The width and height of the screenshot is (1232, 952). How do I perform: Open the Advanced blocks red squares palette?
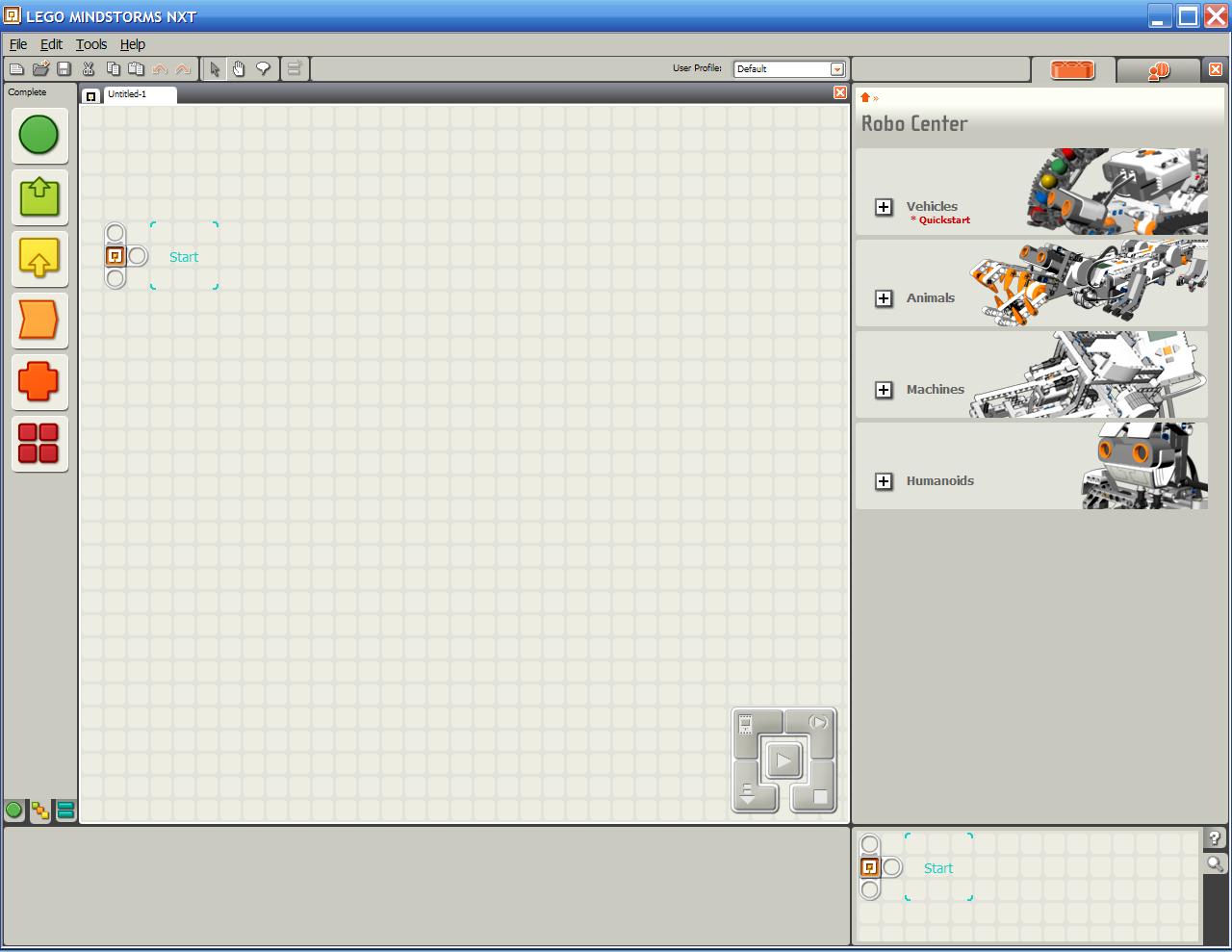(39, 443)
